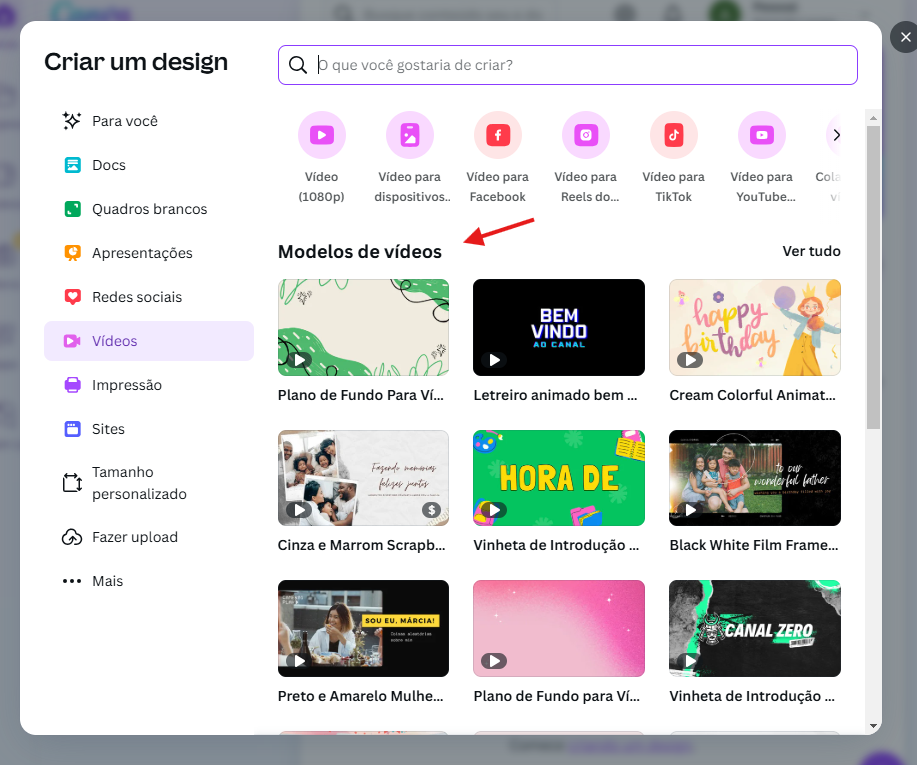Open Redes sociais category
This screenshot has width=917, height=765.
click(149, 297)
